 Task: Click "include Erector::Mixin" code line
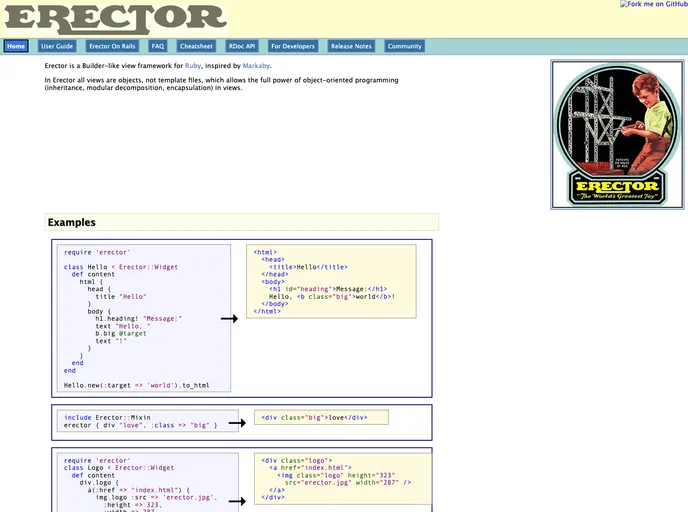[x=108, y=417]
